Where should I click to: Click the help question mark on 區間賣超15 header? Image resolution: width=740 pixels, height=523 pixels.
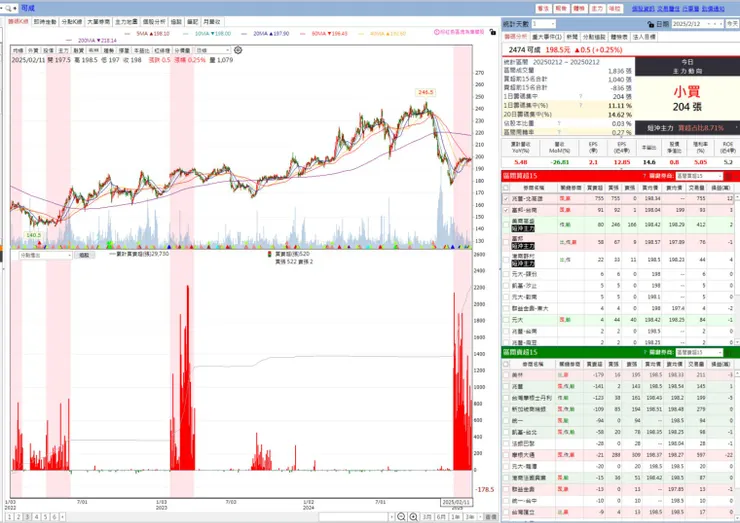click(644, 353)
